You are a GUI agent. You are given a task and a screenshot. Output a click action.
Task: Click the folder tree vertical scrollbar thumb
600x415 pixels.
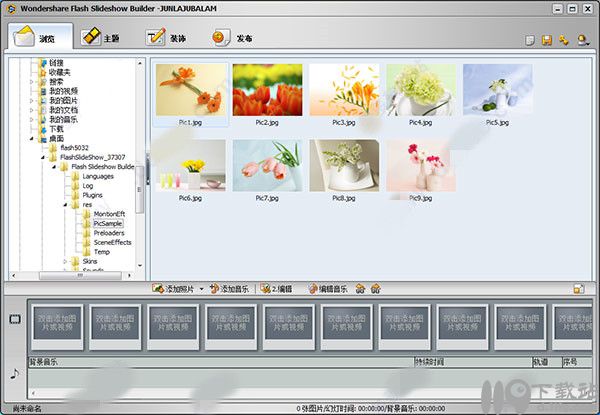click(140, 190)
